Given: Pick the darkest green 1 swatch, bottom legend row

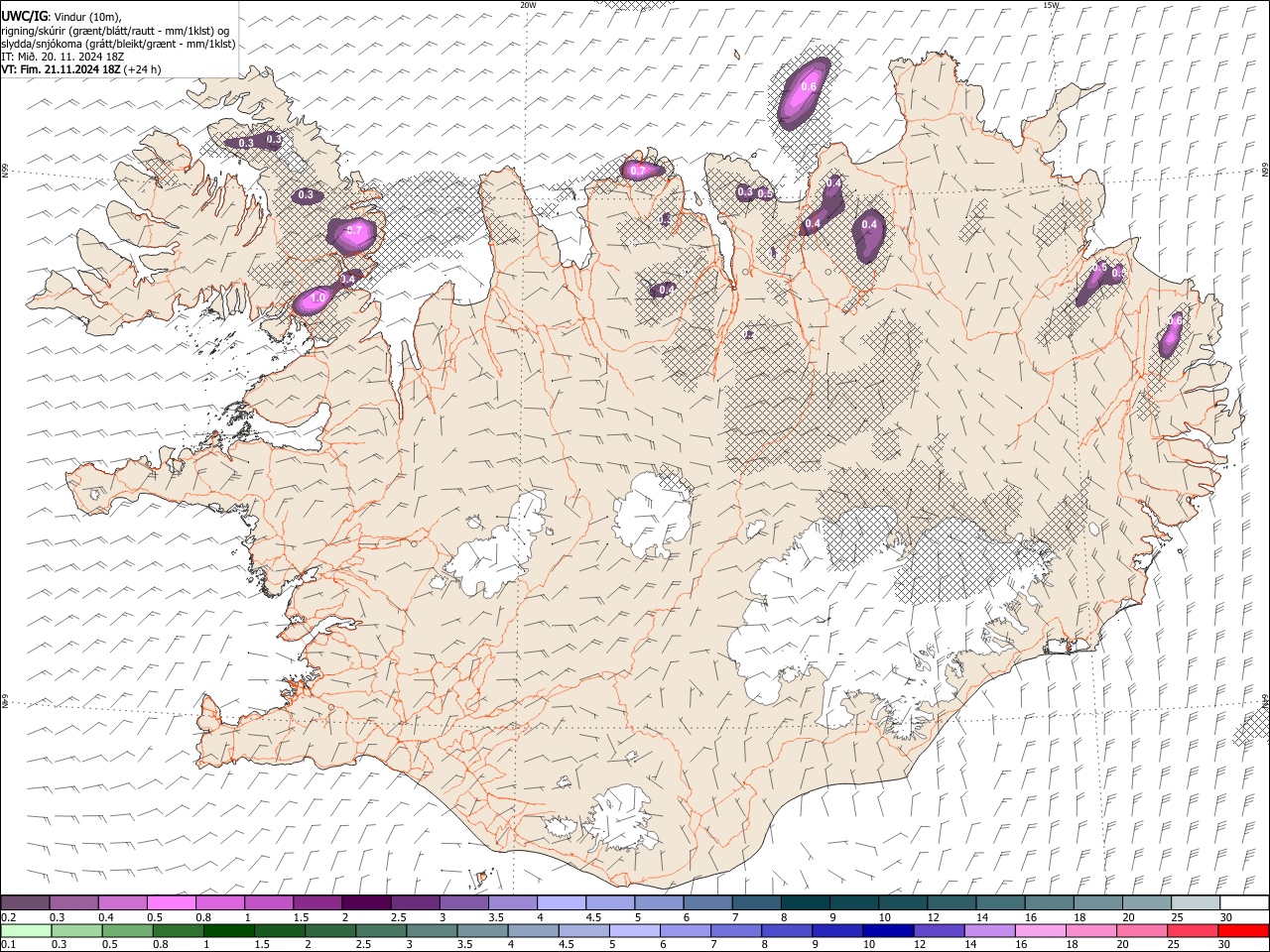Looking at the screenshot, I should tap(228, 930).
